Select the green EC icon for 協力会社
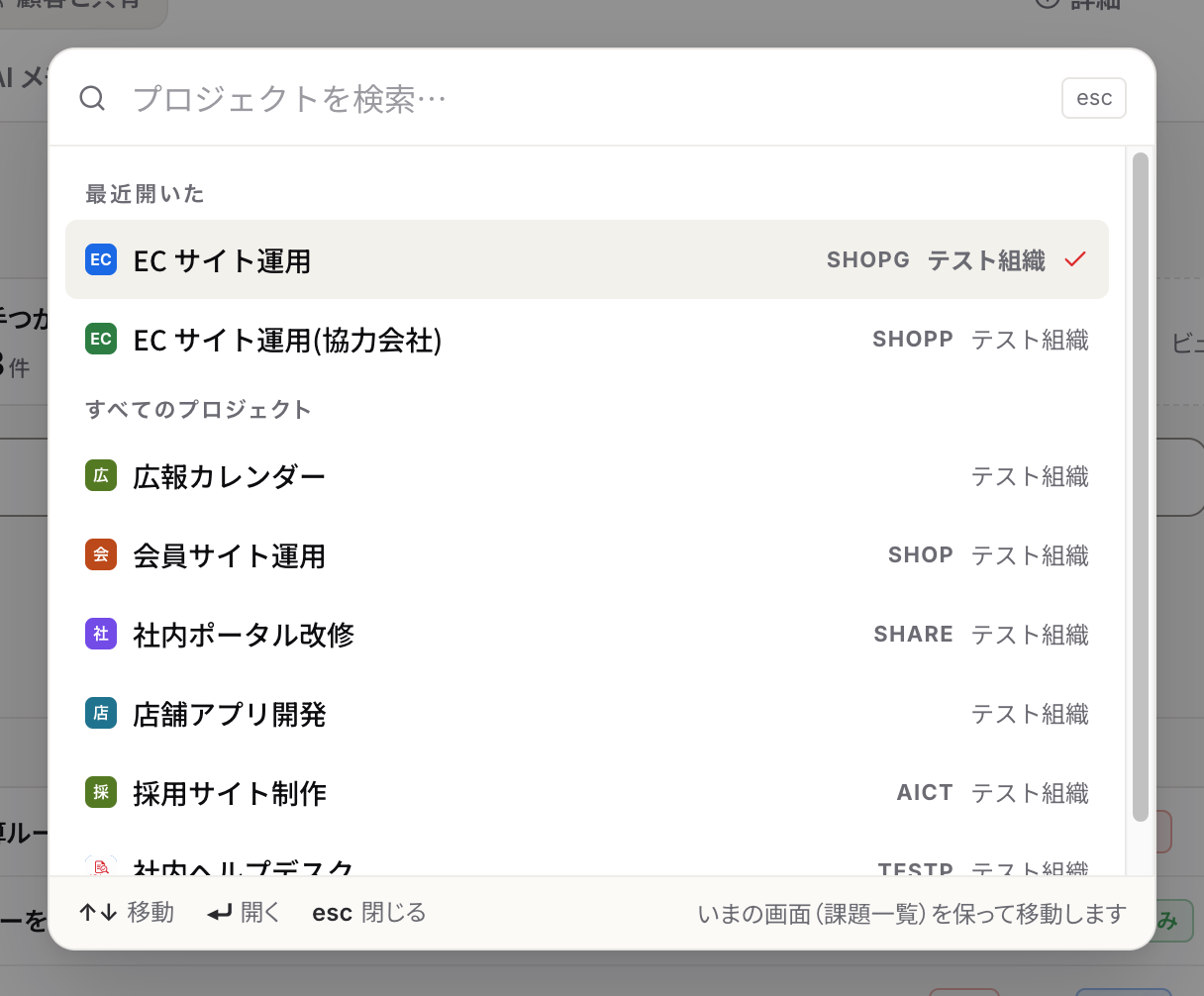The width and height of the screenshot is (1204, 996). (101, 339)
